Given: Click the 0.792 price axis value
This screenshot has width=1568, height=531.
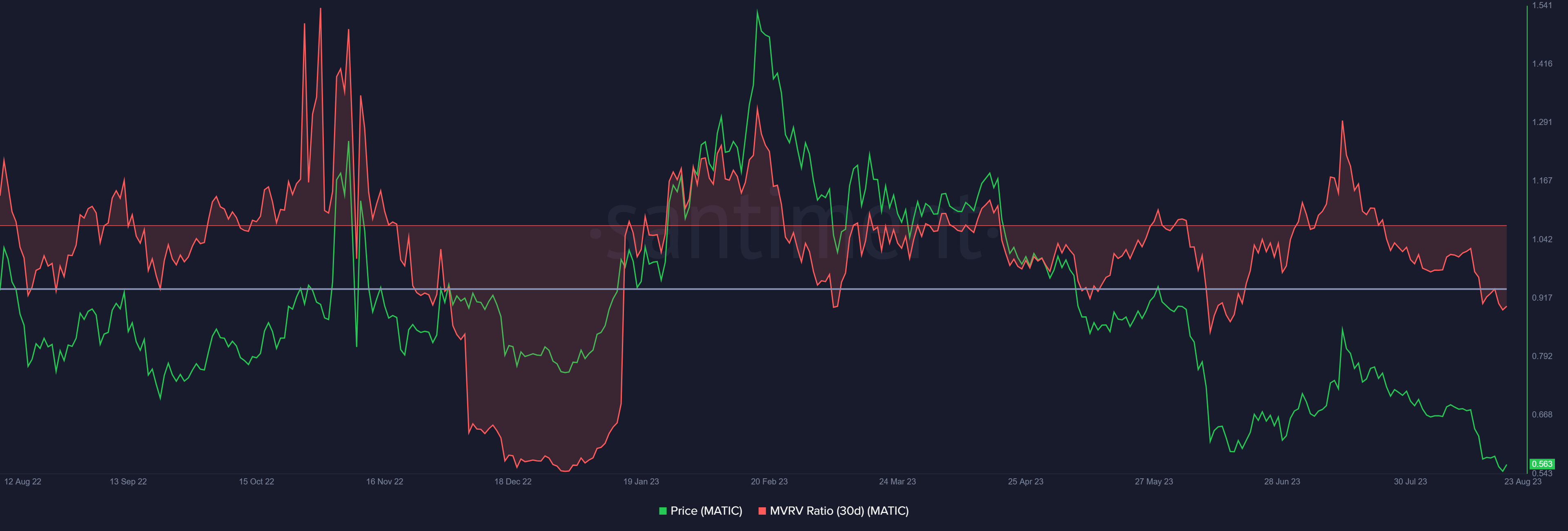Looking at the screenshot, I should tap(1542, 356).
